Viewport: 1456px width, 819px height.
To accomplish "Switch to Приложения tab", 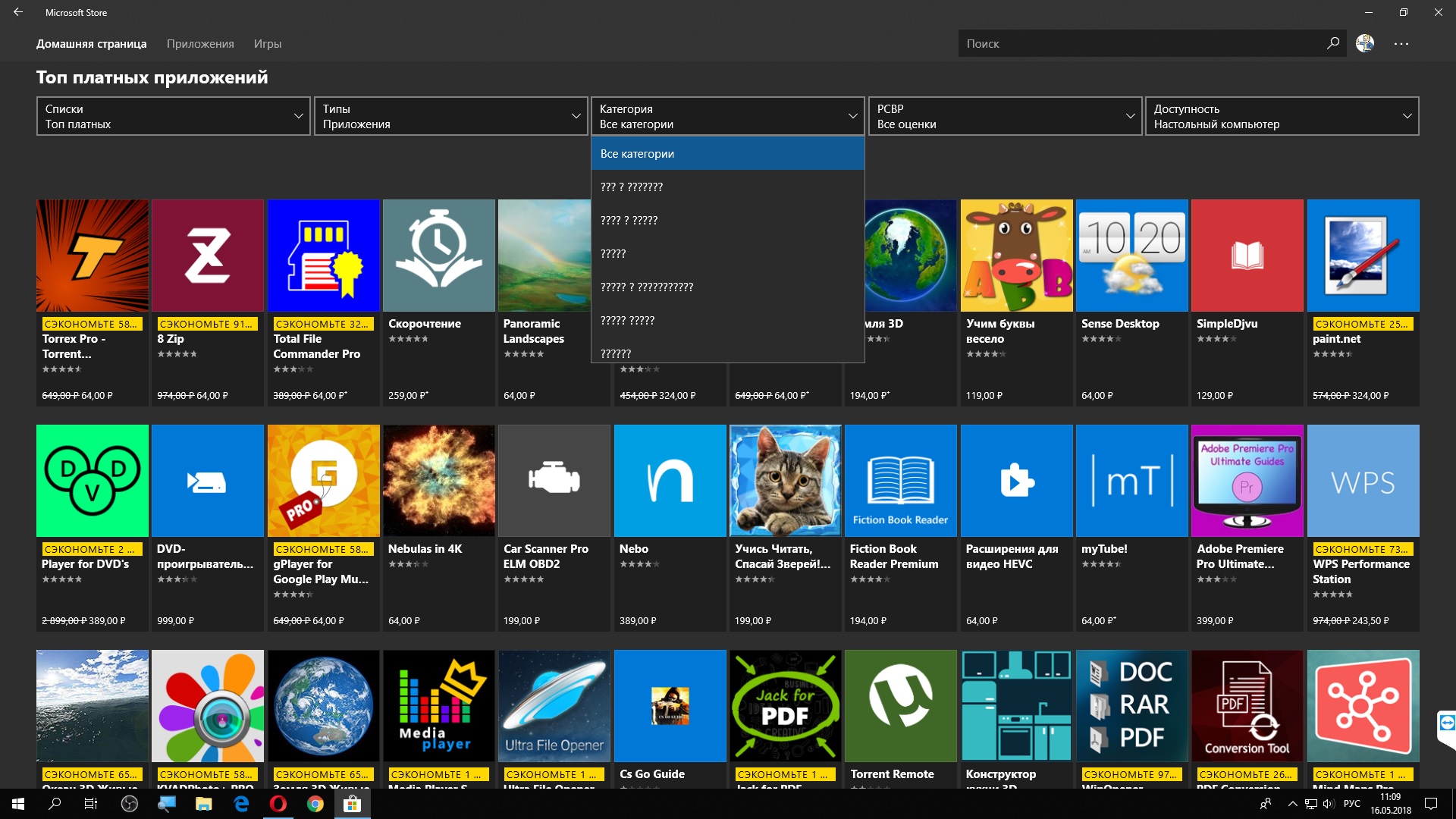I will click(200, 44).
